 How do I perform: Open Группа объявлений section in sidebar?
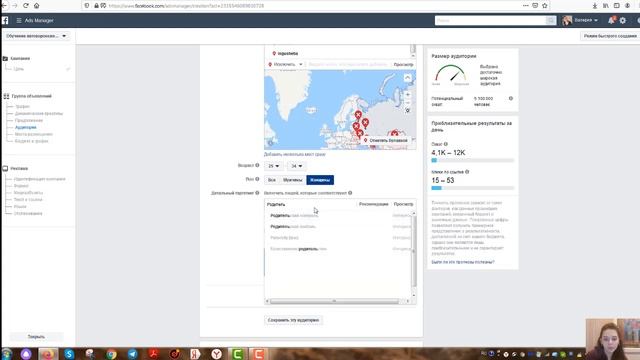[x=31, y=96]
